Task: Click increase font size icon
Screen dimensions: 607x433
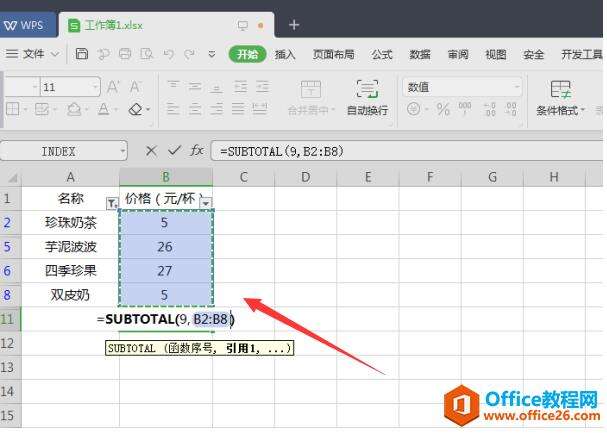Action: coord(113,87)
